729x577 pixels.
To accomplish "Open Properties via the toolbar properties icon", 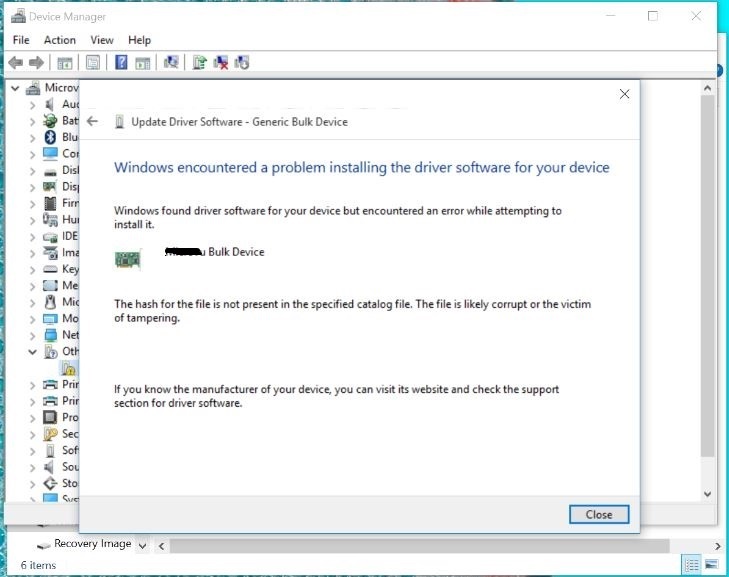I will (93, 62).
